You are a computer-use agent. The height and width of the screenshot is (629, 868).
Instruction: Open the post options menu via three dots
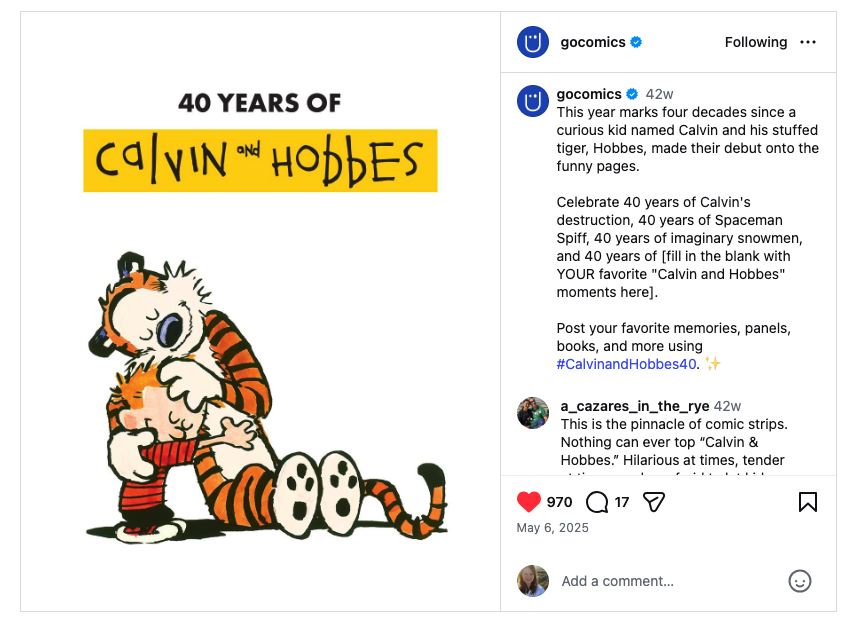(808, 42)
